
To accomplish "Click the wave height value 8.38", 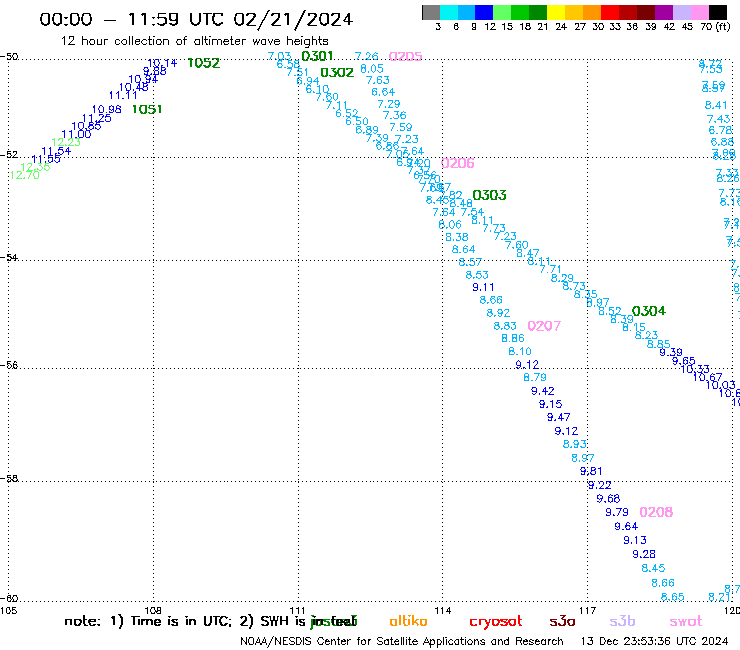I will coord(457,237).
